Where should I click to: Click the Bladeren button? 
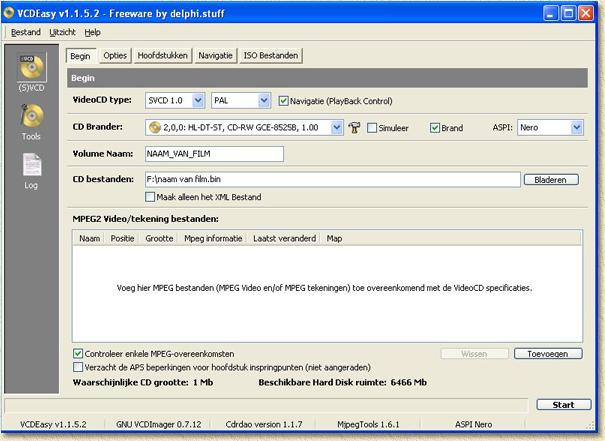tap(552, 180)
